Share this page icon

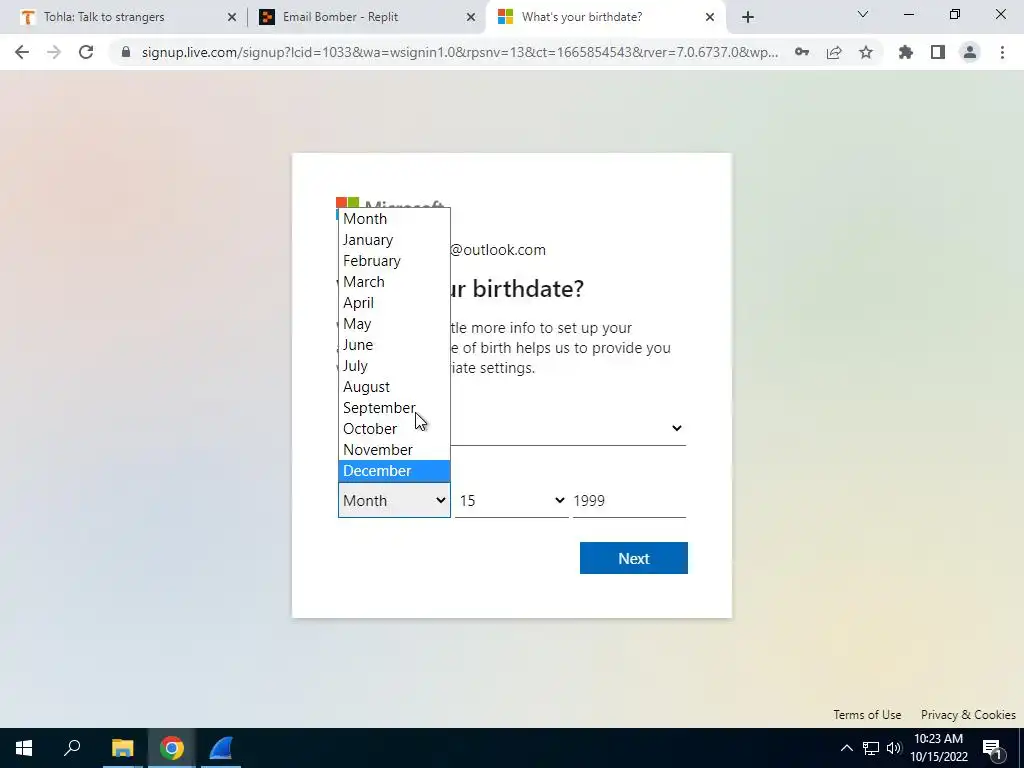click(834, 52)
